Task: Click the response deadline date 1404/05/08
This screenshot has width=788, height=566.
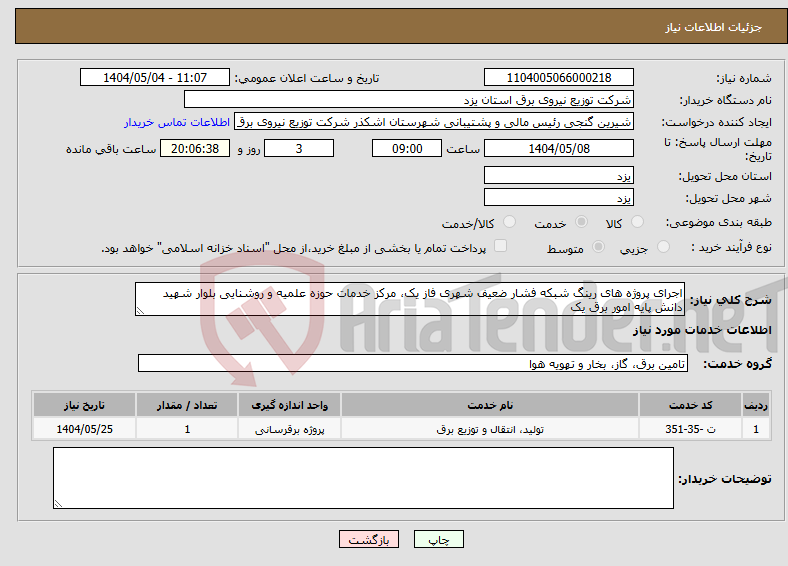Action: (558, 149)
